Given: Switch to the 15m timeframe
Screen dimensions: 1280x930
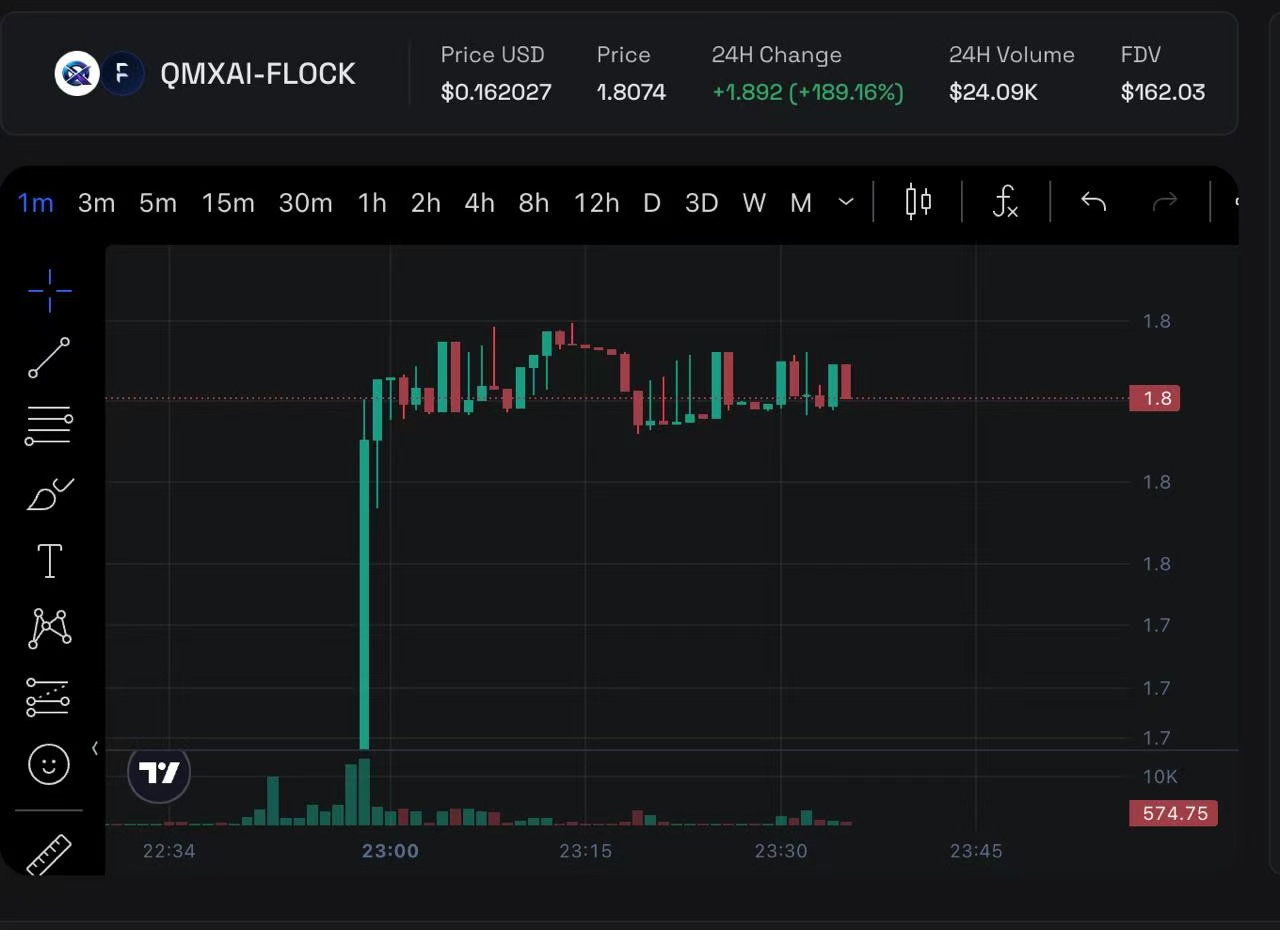Looking at the screenshot, I should (228, 203).
